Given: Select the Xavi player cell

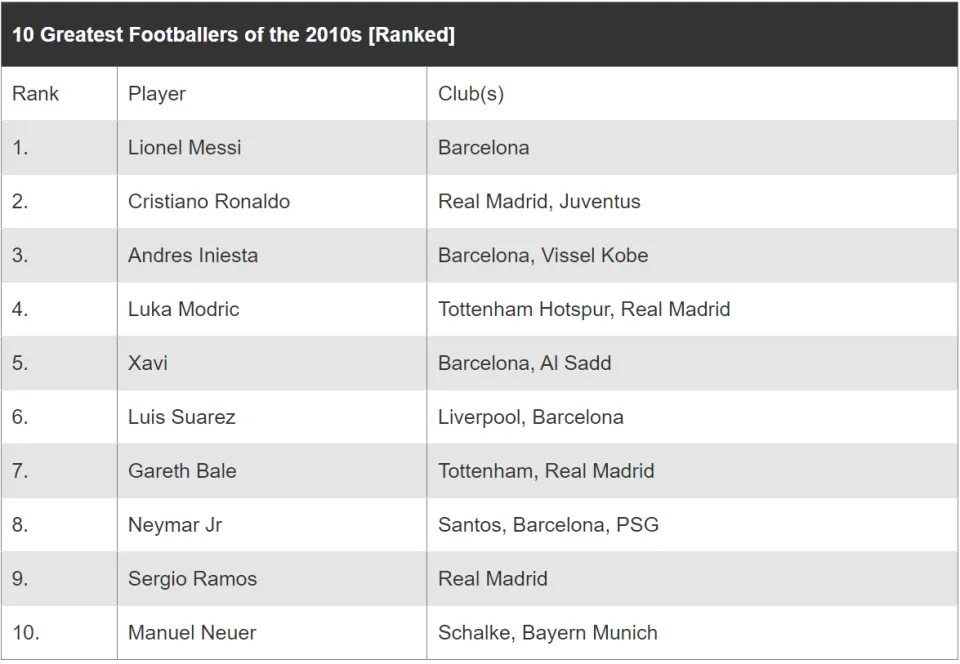Looking at the screenshot, I should point(272,363).
